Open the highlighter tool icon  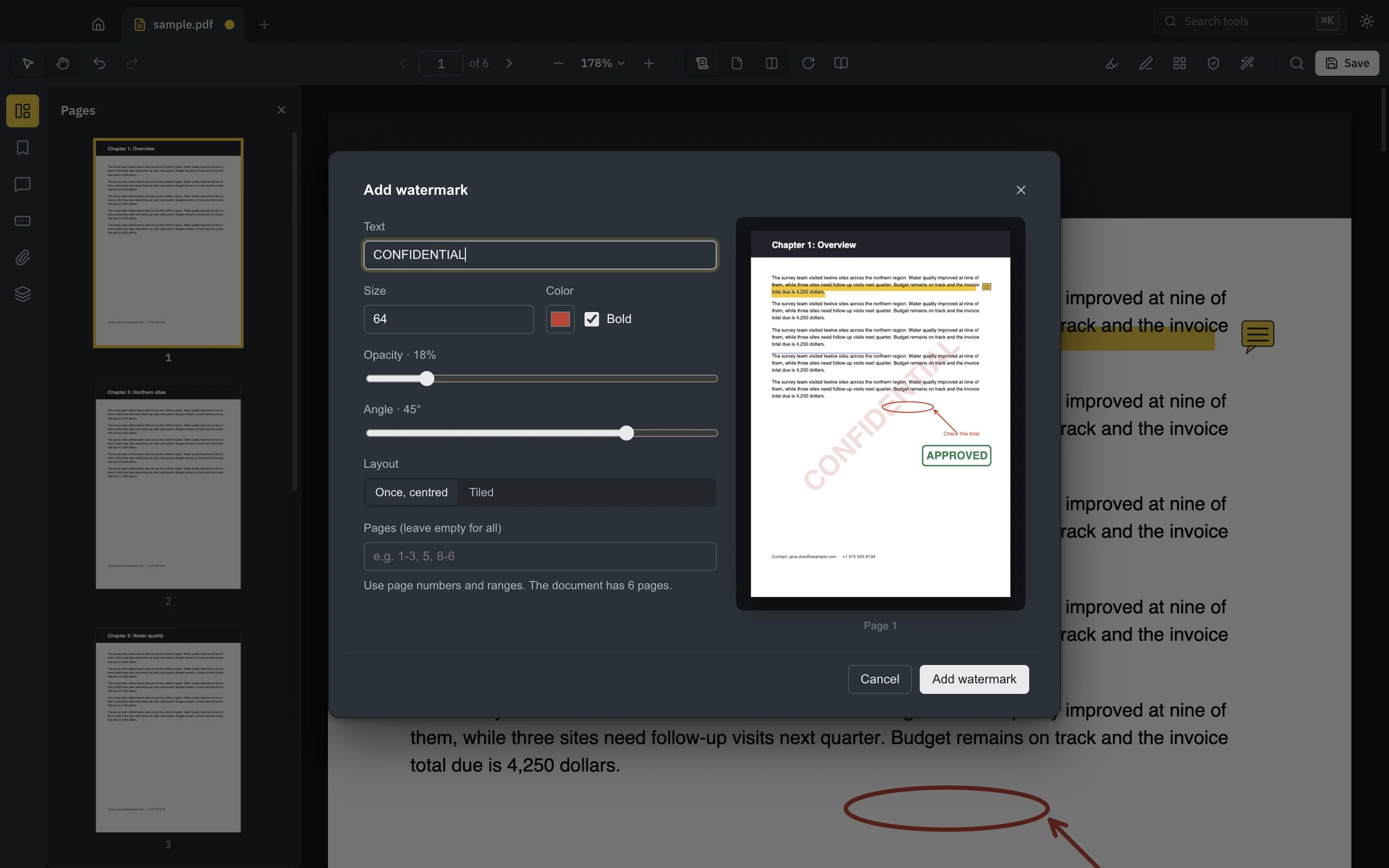pyautogui.click(x=1112, y=63)
